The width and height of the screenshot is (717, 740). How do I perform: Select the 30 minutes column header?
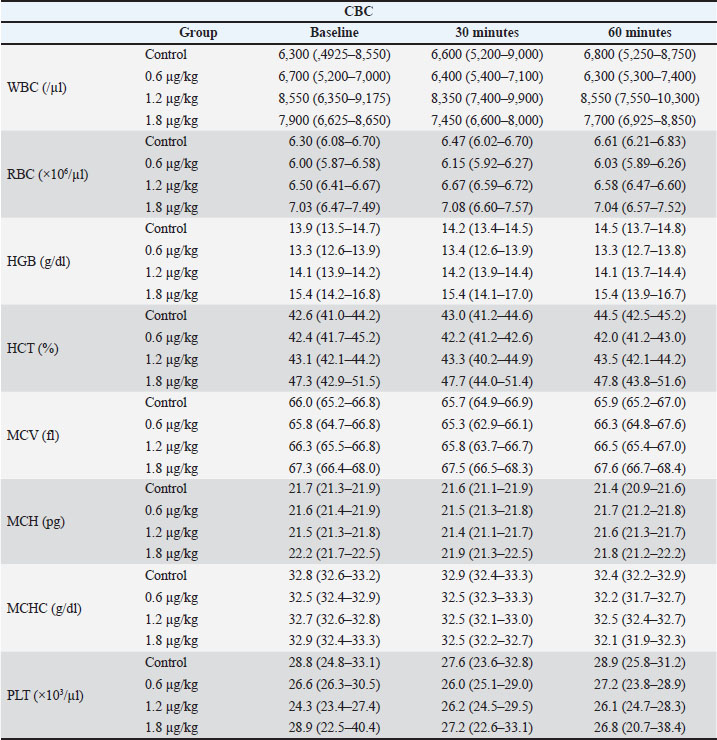[x=487, y=33]
